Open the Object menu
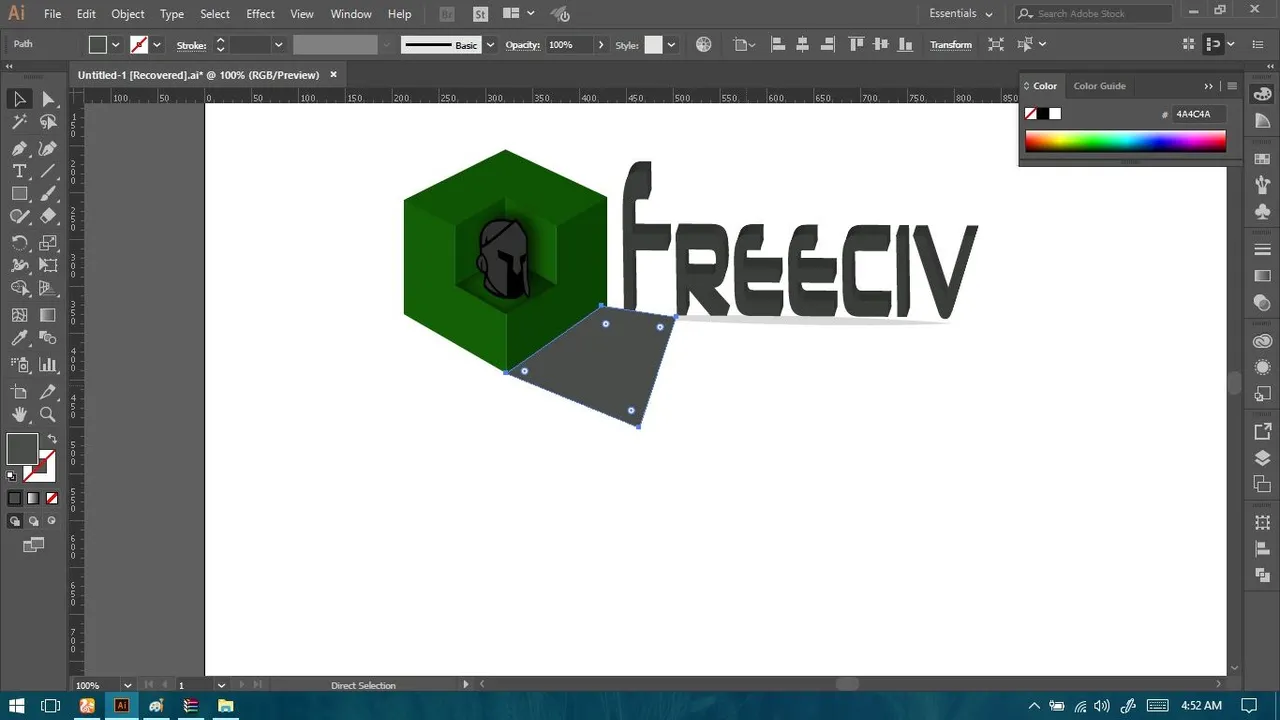1280x720 pixels. click(128, 14)
